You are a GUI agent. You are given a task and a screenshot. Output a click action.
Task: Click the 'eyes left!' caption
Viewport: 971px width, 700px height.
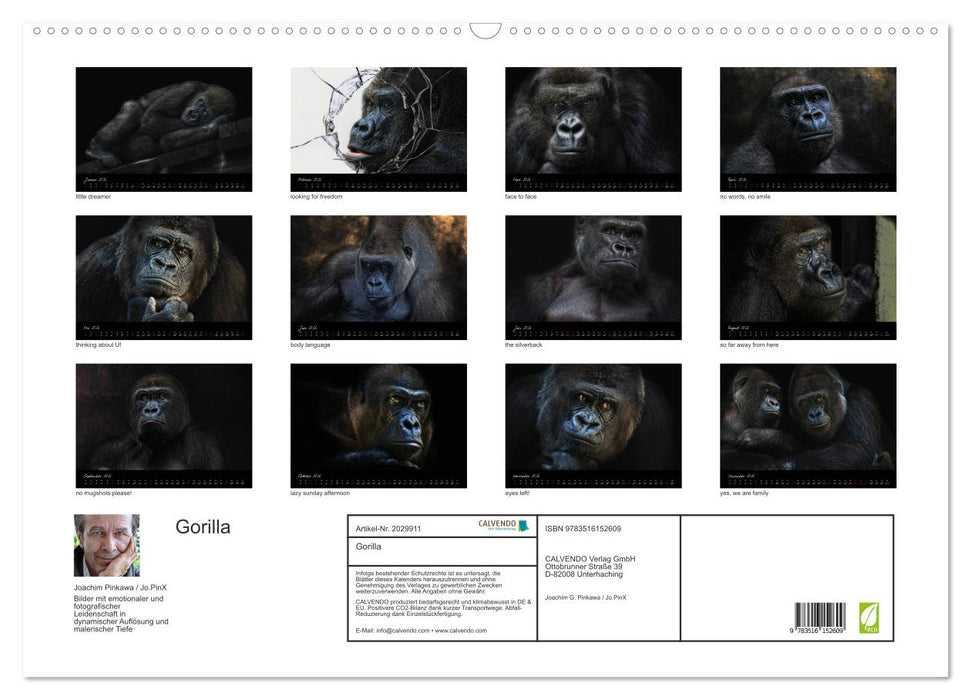[x=517, y=491]
